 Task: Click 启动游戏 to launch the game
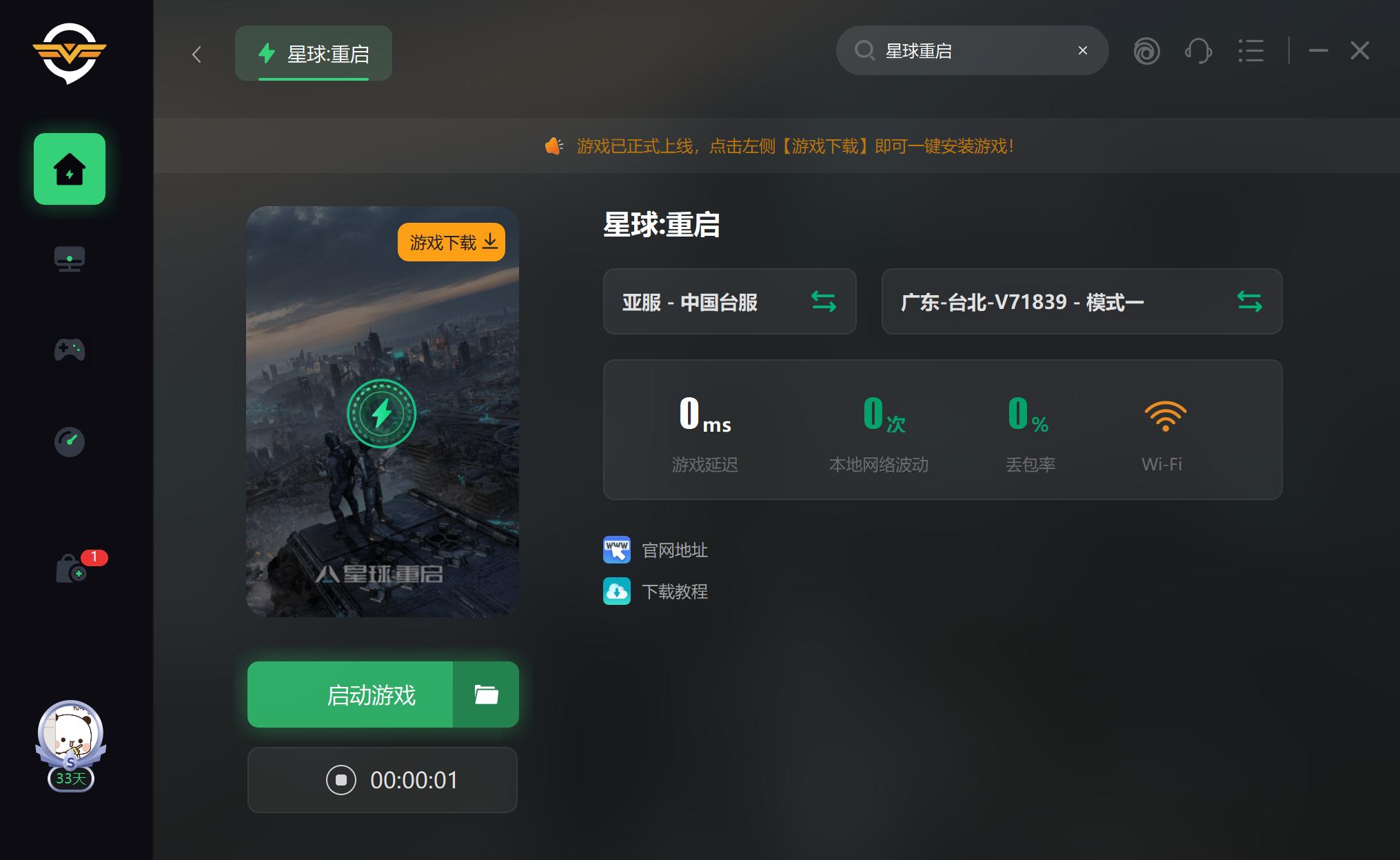point(372,694)
